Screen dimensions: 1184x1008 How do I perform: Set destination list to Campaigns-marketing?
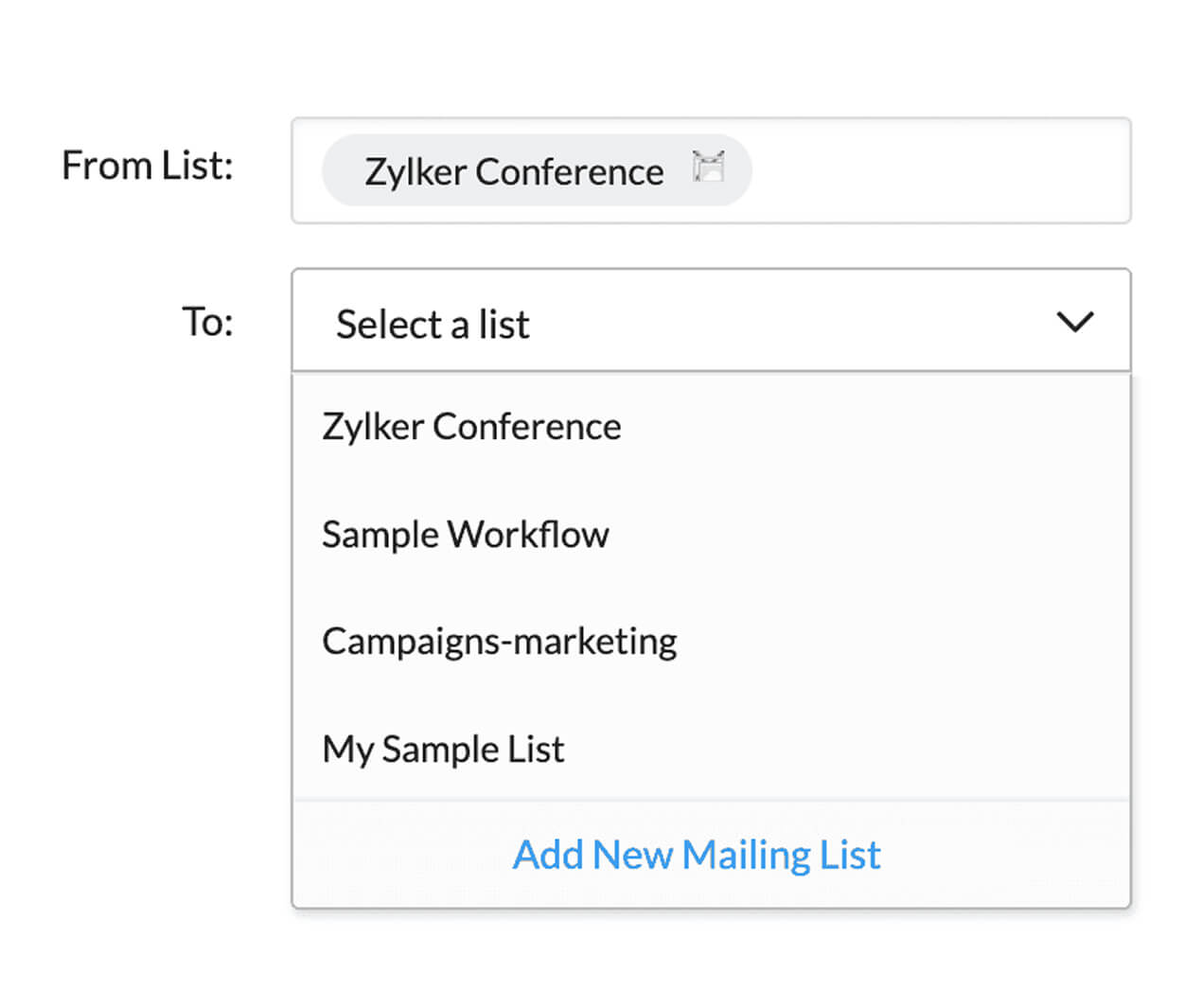point(499,642)
